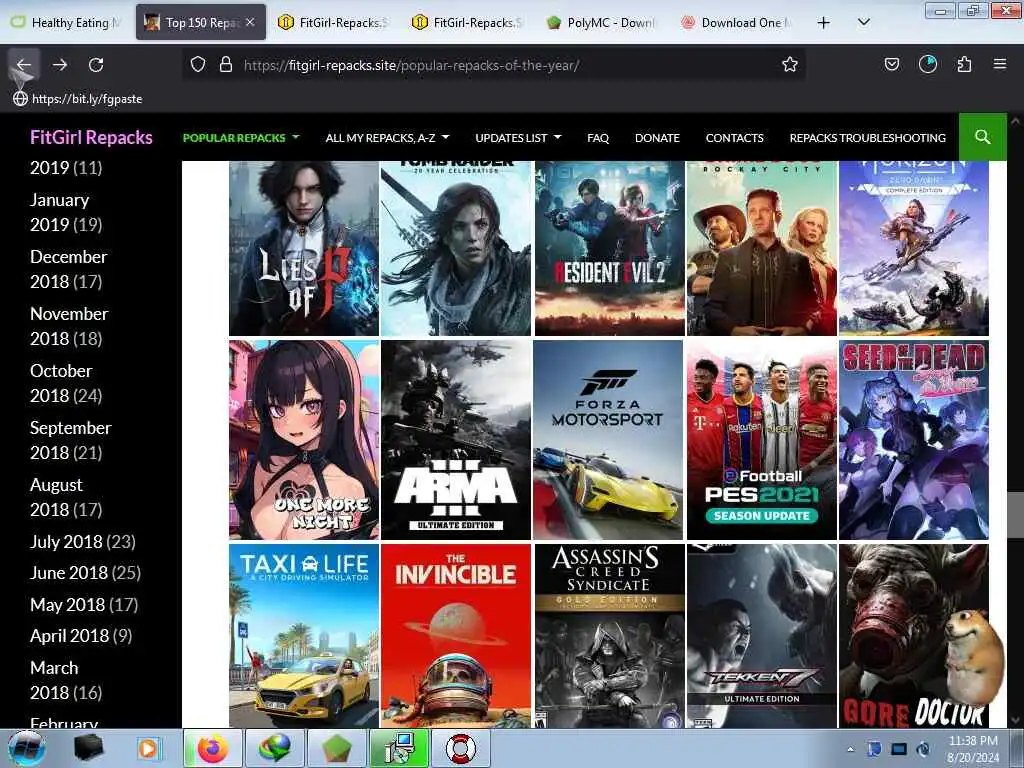Expand the list-all-tabs chevron

tap(863, 23)
